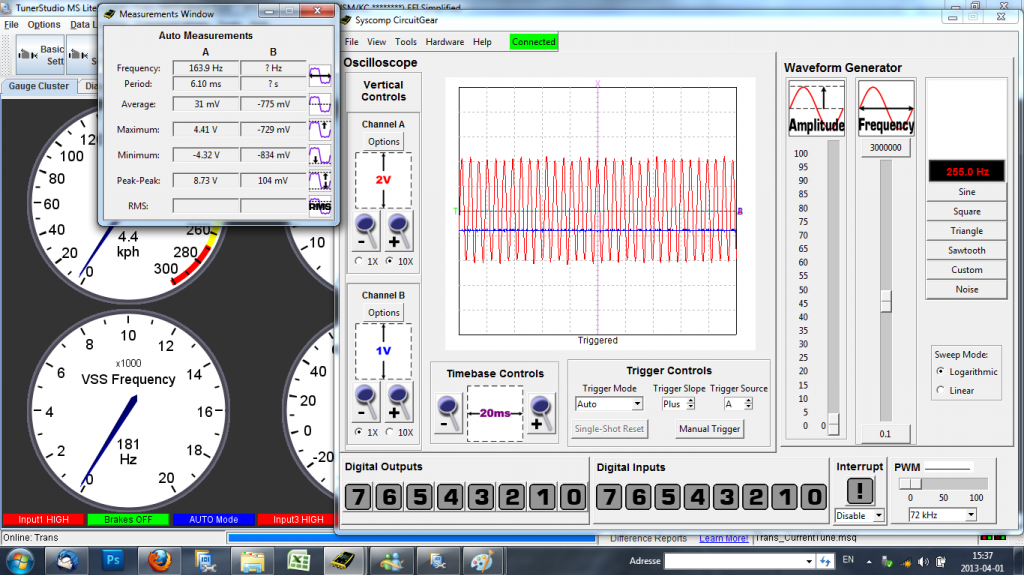
Task: Toggle digital output bit 2
Action: [512, 497]
